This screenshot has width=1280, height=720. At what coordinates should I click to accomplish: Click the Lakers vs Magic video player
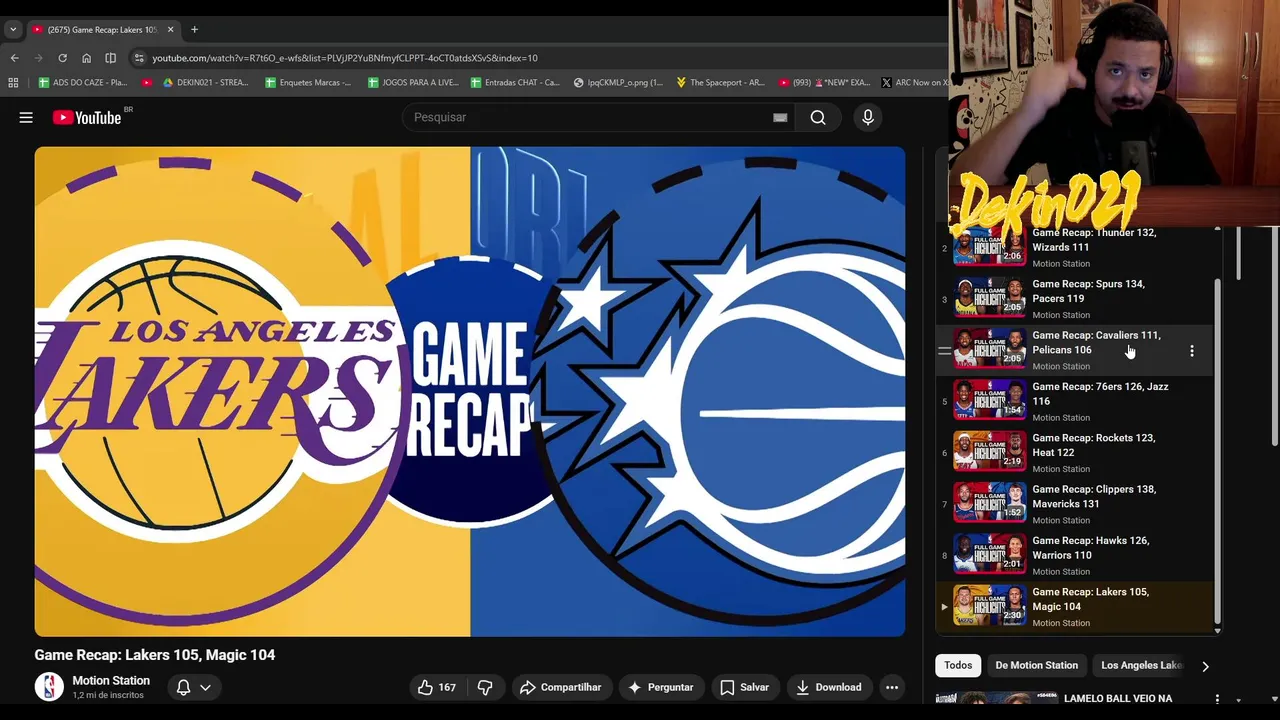470,392
